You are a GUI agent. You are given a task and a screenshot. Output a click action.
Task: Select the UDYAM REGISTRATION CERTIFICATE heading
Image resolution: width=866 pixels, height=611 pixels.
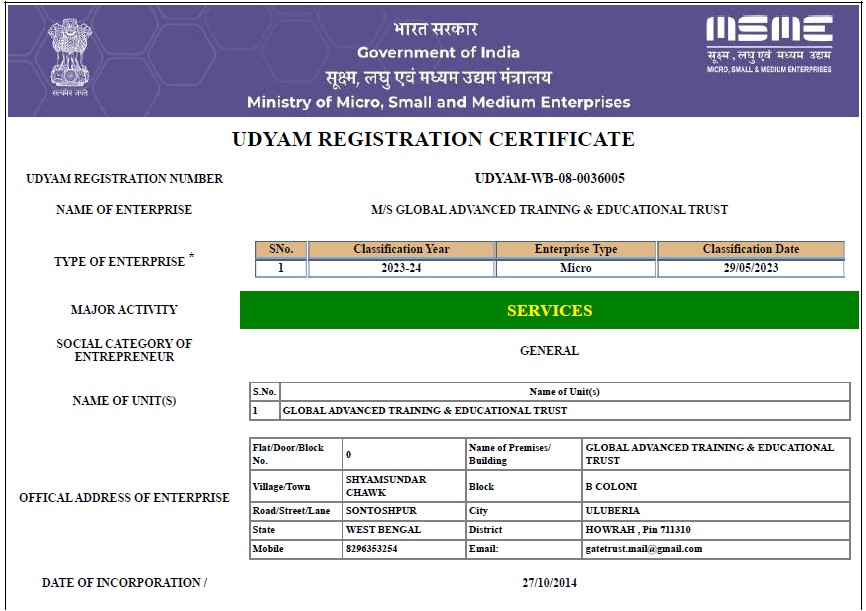pyautogui.click(x=433, y=139)
